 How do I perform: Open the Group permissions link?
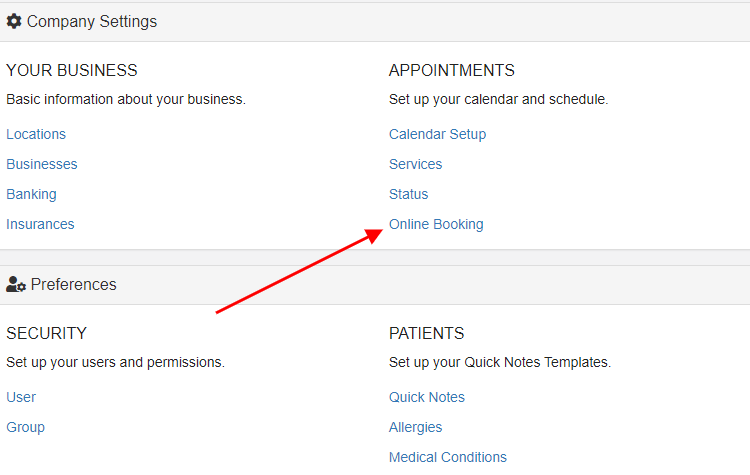pyautogui.click(x=25, y=427)
